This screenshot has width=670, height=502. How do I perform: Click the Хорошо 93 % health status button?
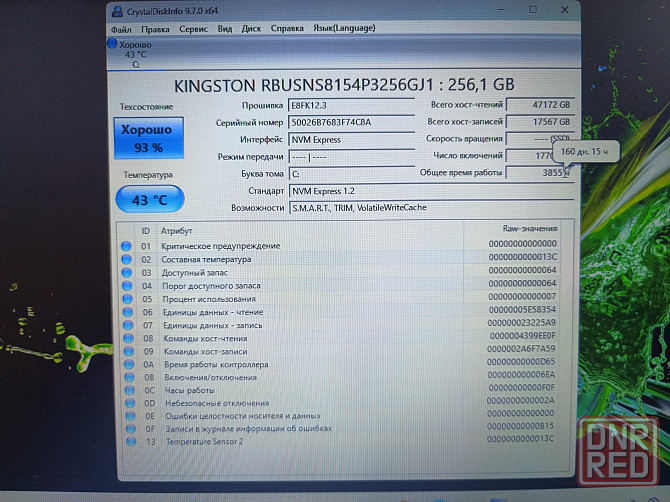coord(149,138)
